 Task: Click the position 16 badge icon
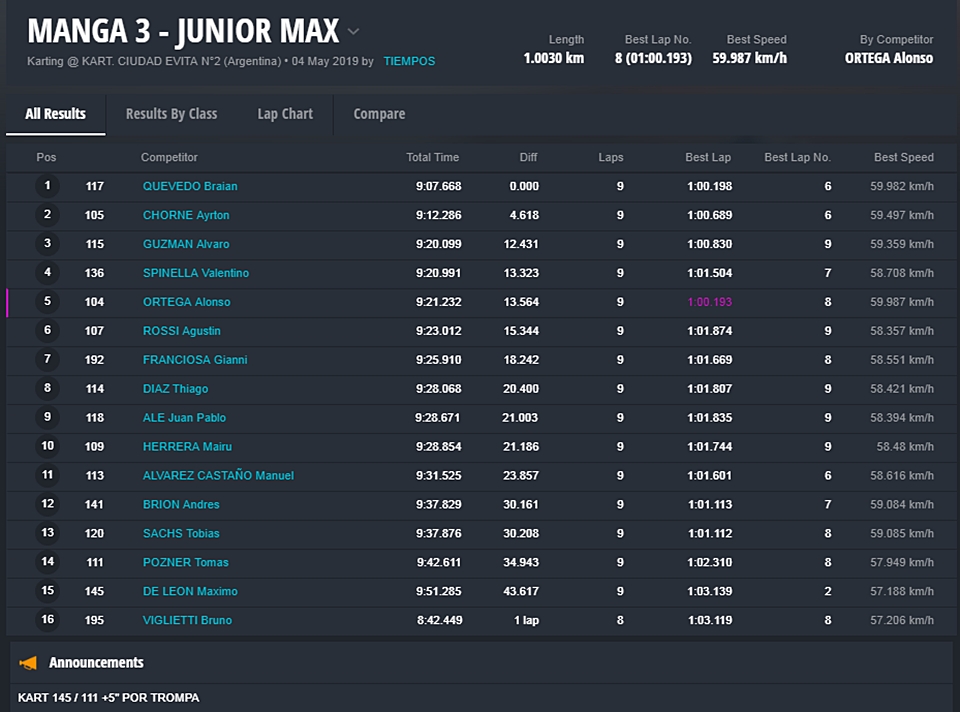pyautogui.click(x=47, y=620)
